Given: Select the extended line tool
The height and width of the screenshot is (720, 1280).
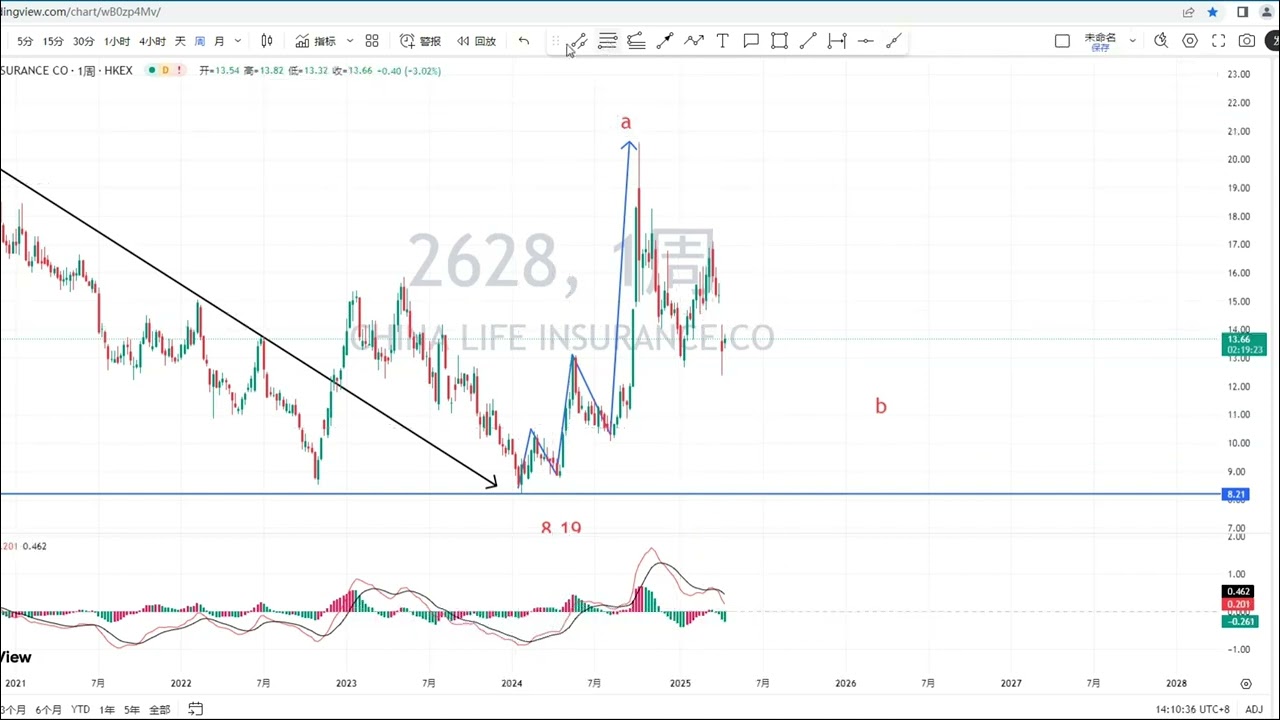Looking at the screenshot, I should pyautogui.click(x=894, y=41).
